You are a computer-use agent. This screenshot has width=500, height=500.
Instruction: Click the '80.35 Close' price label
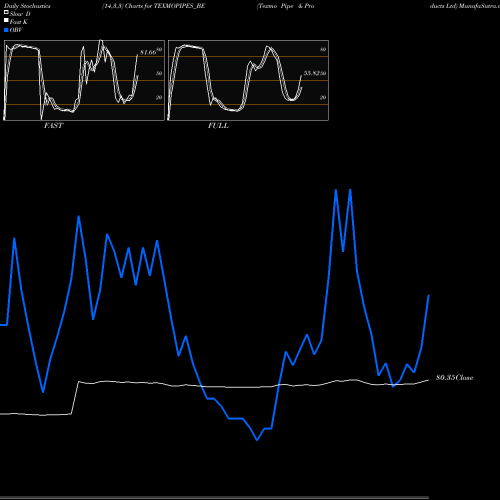pos(455,378)
